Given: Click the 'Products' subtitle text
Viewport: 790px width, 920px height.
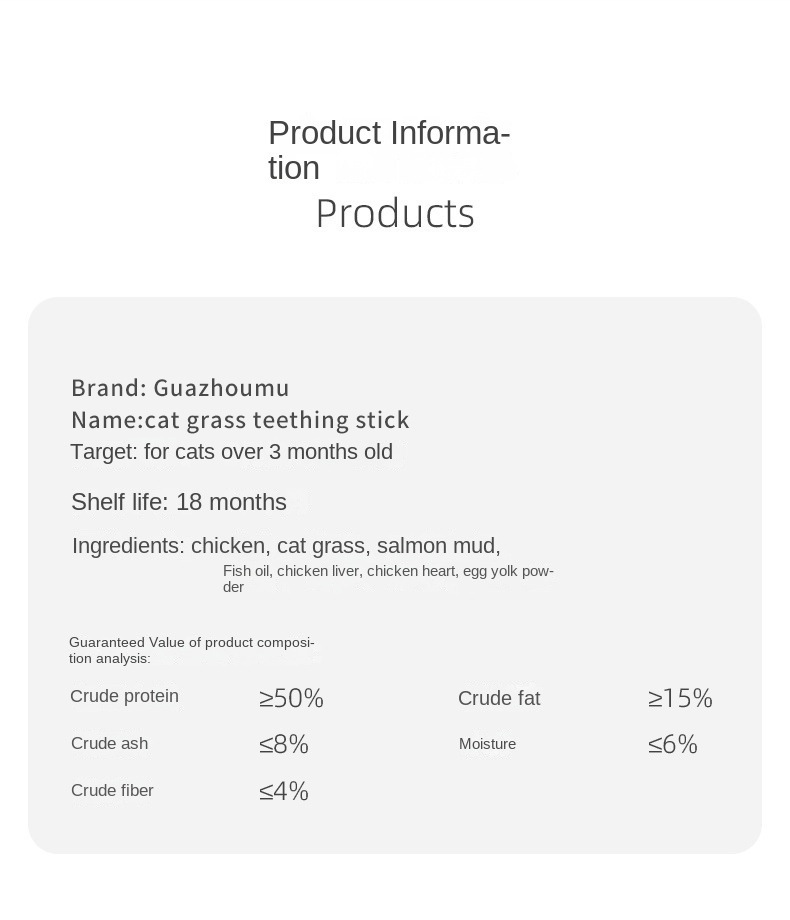Looking at the screenshot, I should 395,214.
